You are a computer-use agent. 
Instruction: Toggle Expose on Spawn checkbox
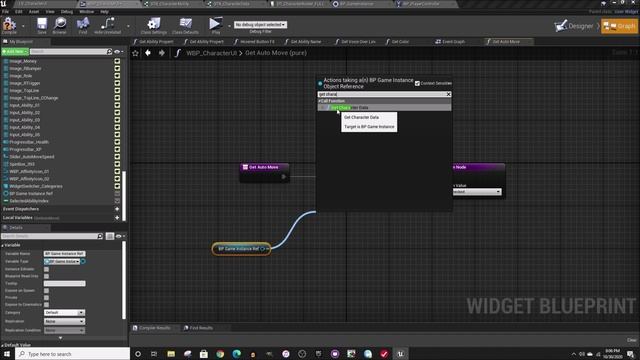[x=47, y=291]
